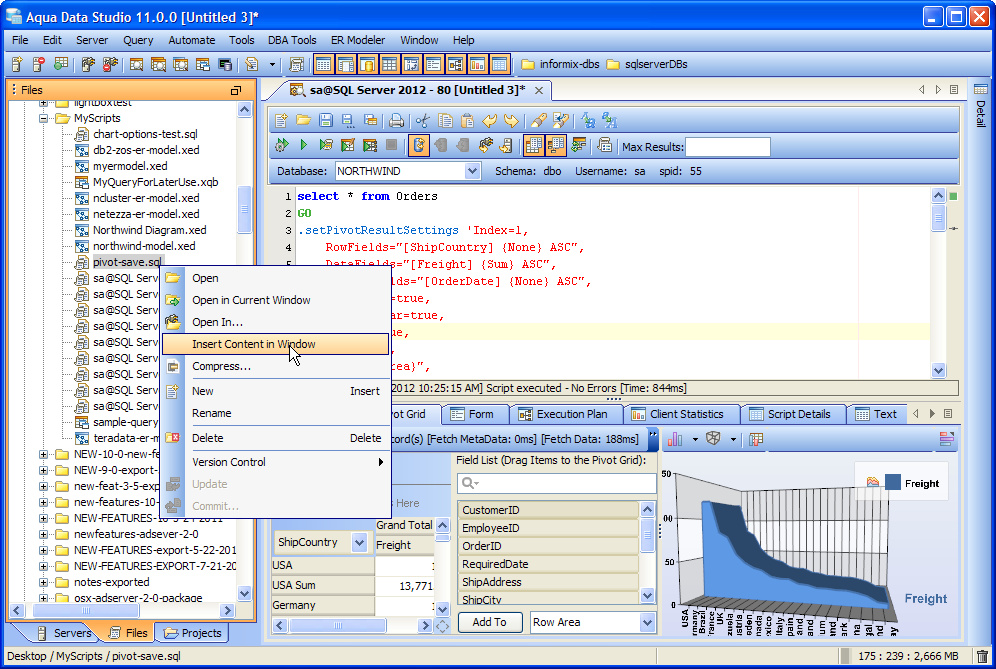Toggle the database cylinder layout icon
Screen dimensions: 996x669
pyautogui.click(x=367, y=64)
